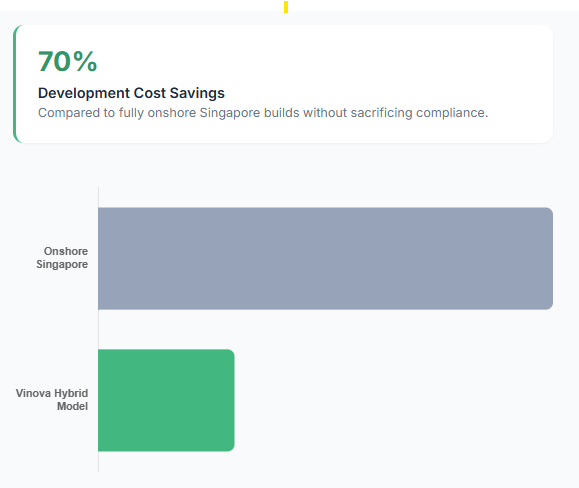Image resolution: width=579 pixels, height=488 pixels.
Task: Click the rounded right end of green bar
Action: click(230, 400)
